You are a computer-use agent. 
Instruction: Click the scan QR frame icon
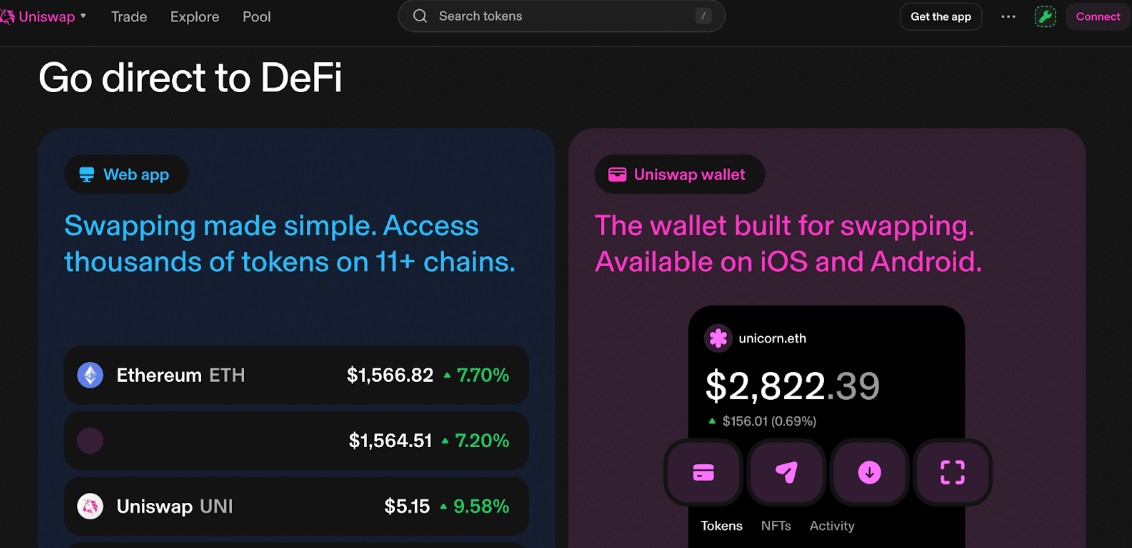click(952, 472)
